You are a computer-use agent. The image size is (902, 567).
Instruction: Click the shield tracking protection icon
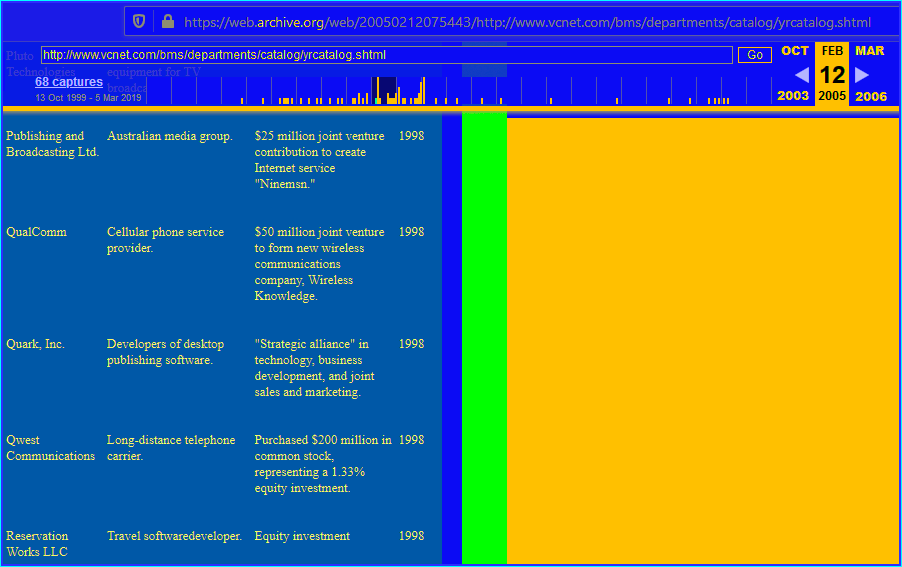coord(139,22)
